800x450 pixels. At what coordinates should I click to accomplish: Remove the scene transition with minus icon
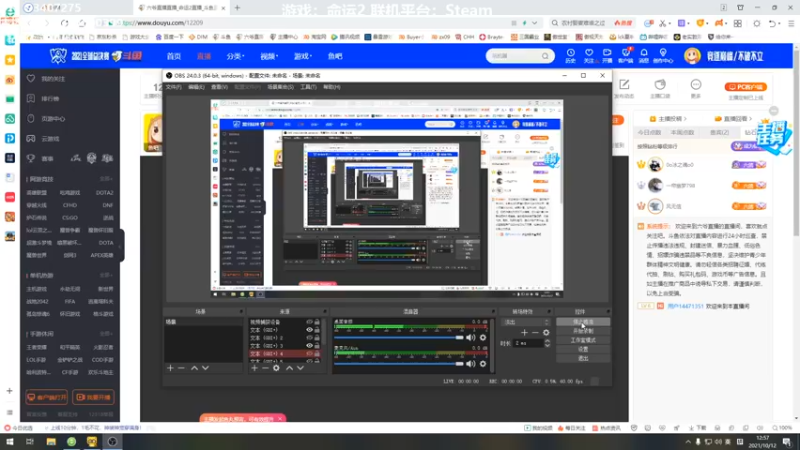[535, 333]
